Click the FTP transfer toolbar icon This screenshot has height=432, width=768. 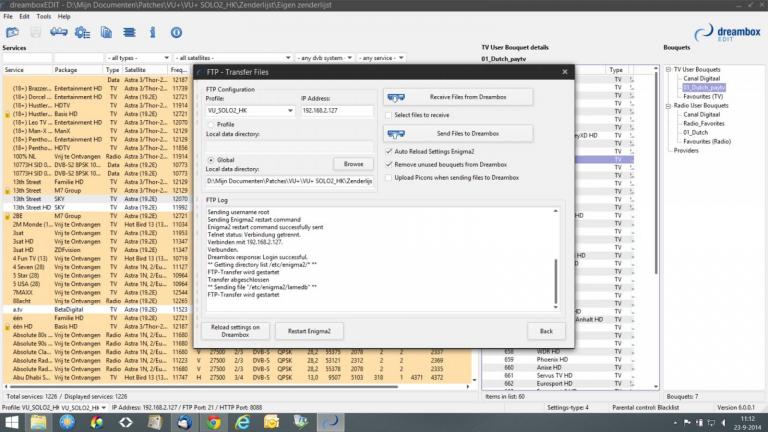point(59,33)
